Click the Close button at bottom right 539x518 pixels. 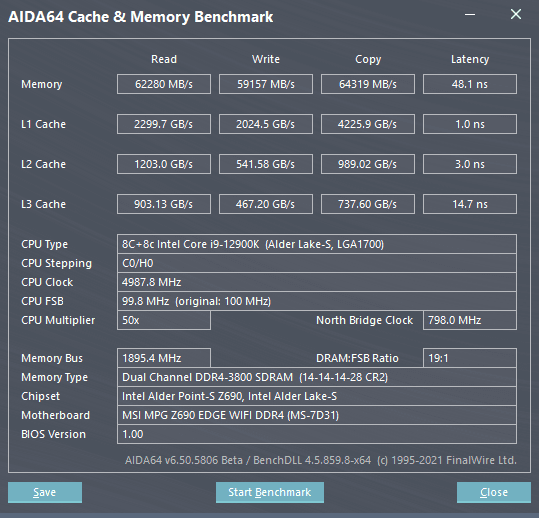tap(494, 492)
